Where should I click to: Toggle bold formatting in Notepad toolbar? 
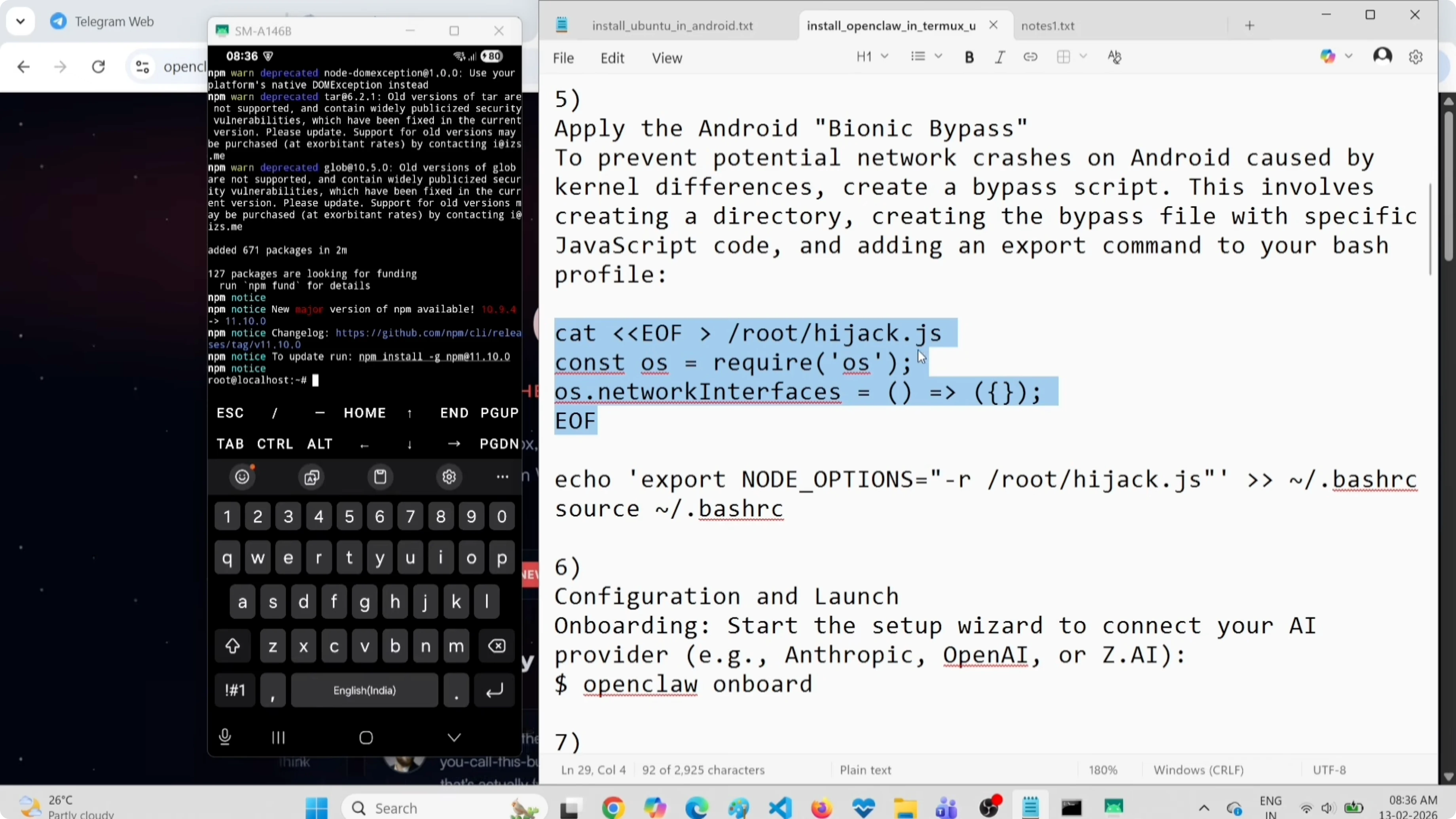point(969,57)
